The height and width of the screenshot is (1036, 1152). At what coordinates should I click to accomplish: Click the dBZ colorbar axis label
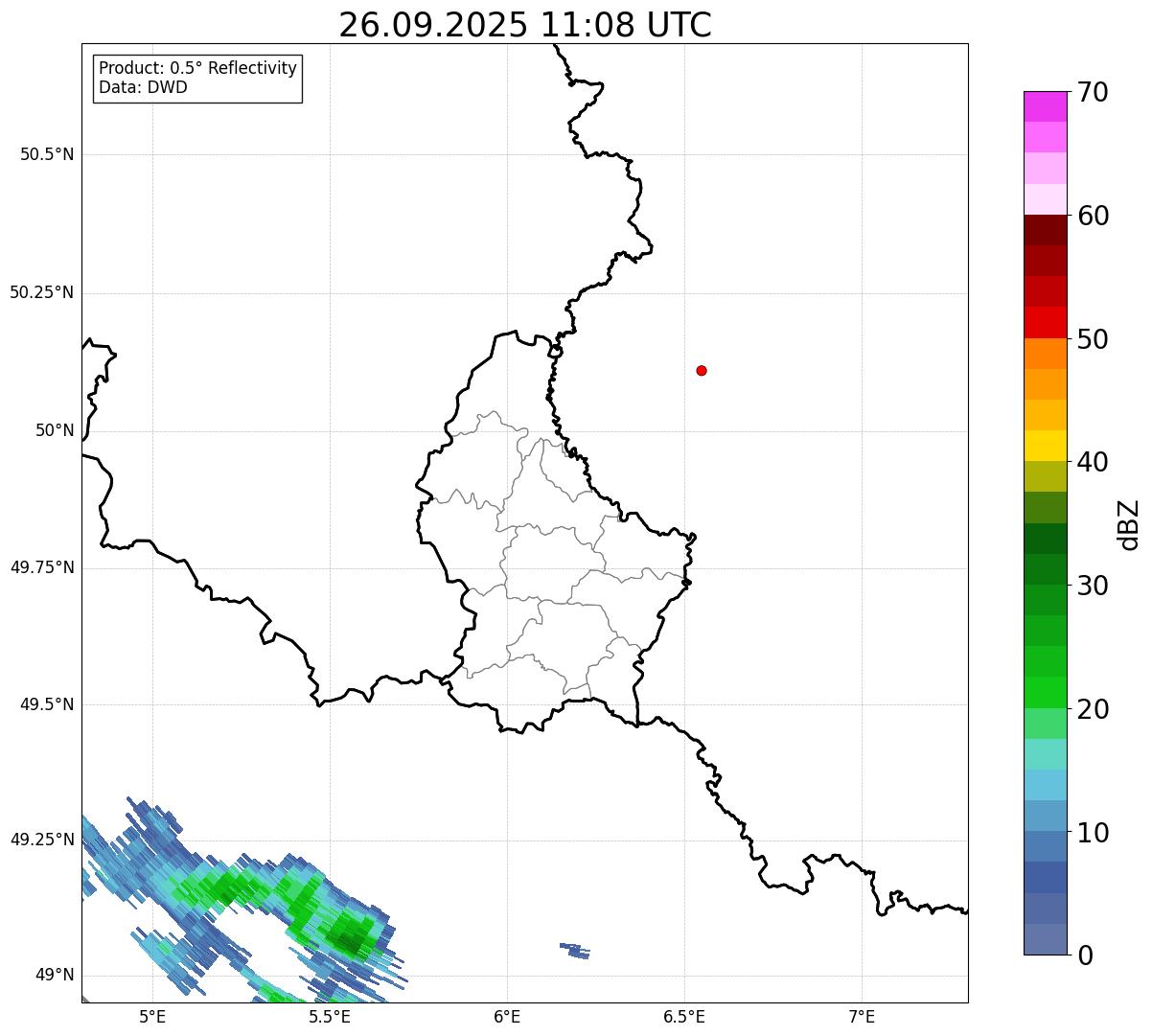click(x=1129, y=524)
